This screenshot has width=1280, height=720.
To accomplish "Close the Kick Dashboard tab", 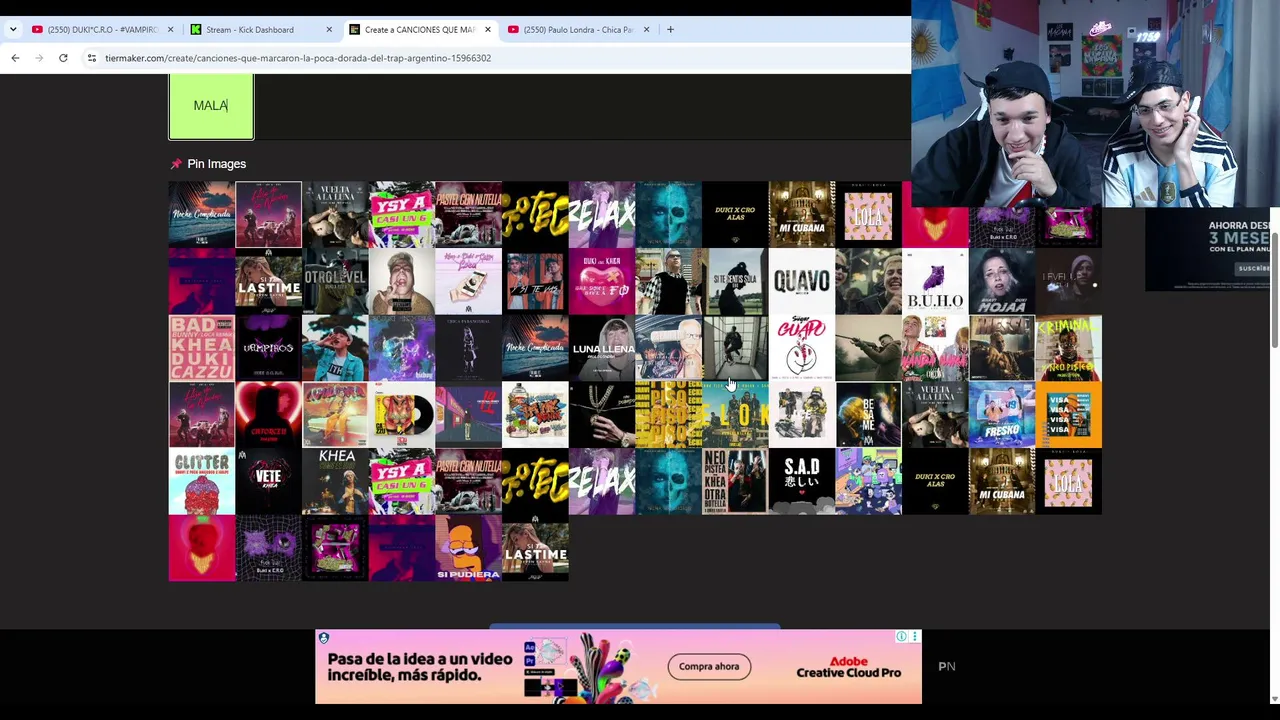I will [x=329, y=29].
